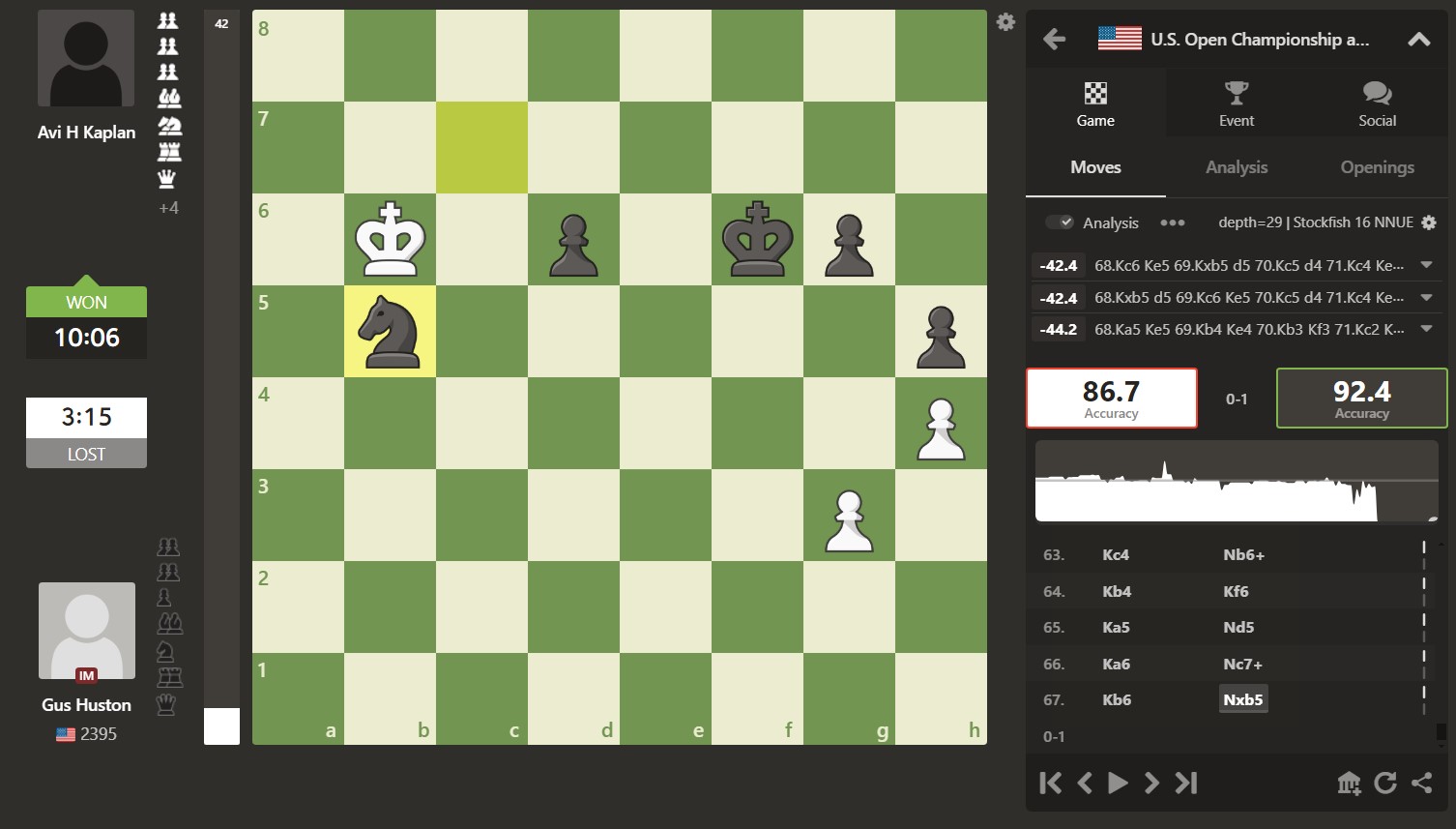Jump to move Nd5
Viewport: 1456px width, 829px height.
(x=1238, y=627)
